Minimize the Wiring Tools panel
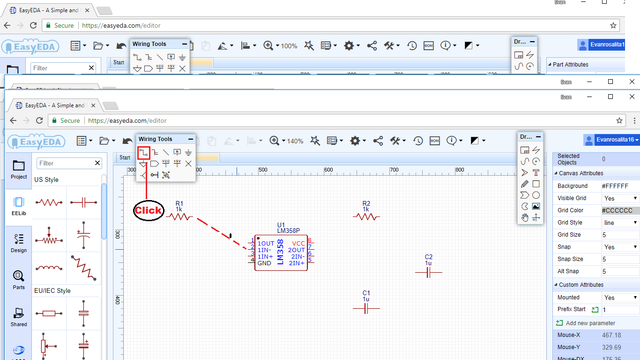The image size is (640, 360). click(x=190, y=139)
